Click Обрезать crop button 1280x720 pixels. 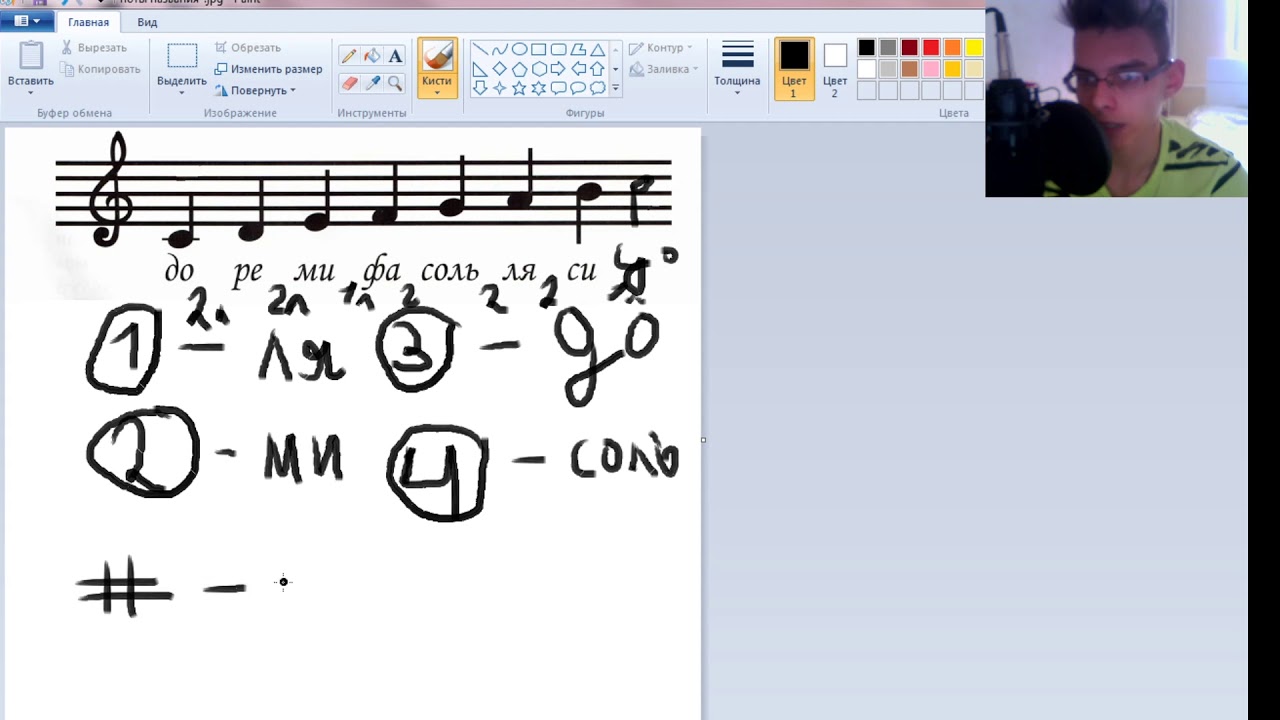coord(248,47)
